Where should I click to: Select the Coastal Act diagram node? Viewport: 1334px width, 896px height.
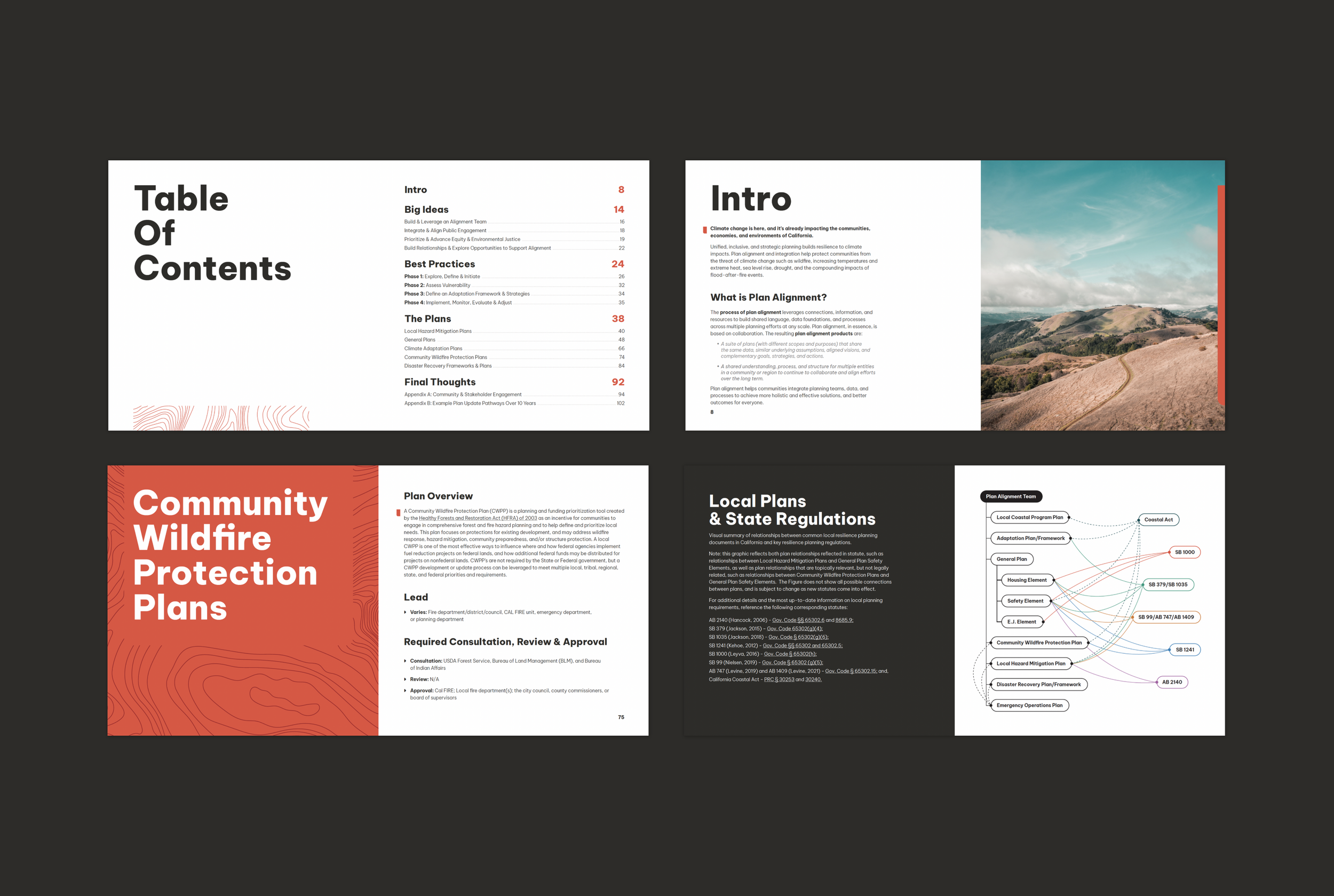tap(1158, 519)
